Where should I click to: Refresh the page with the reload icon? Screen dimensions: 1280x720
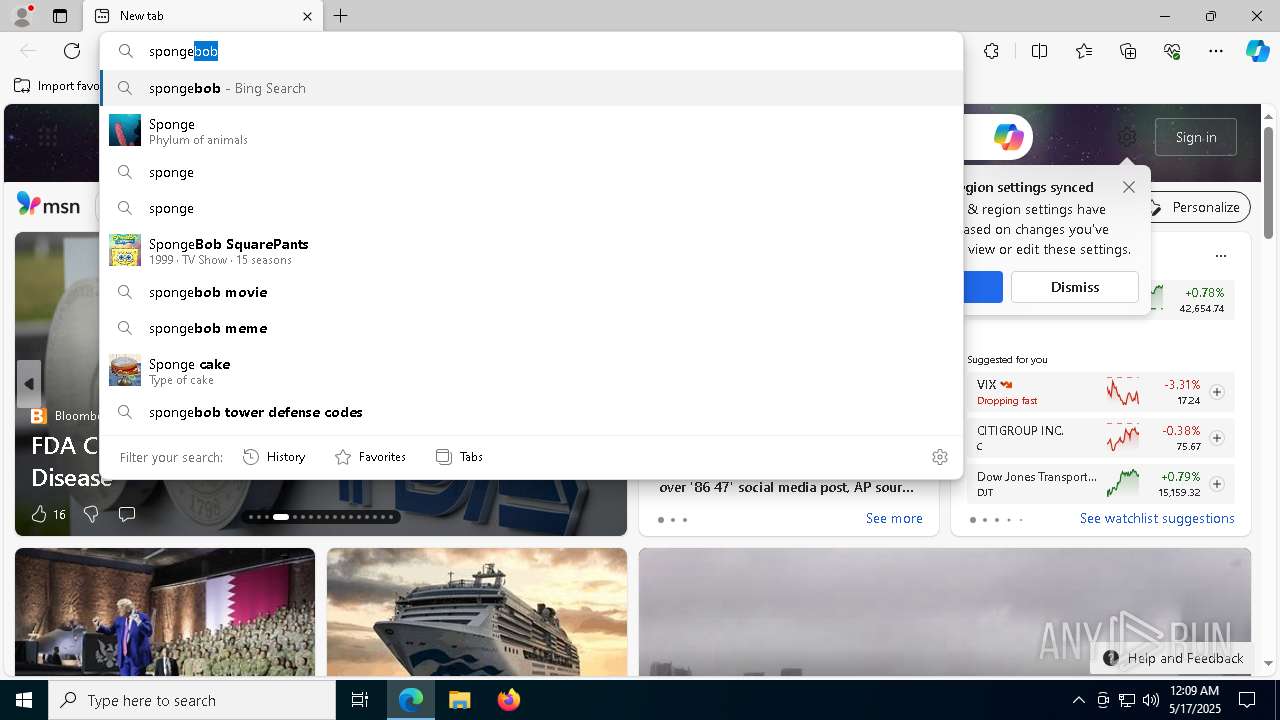pyautogui.click(x=72, y=51)
